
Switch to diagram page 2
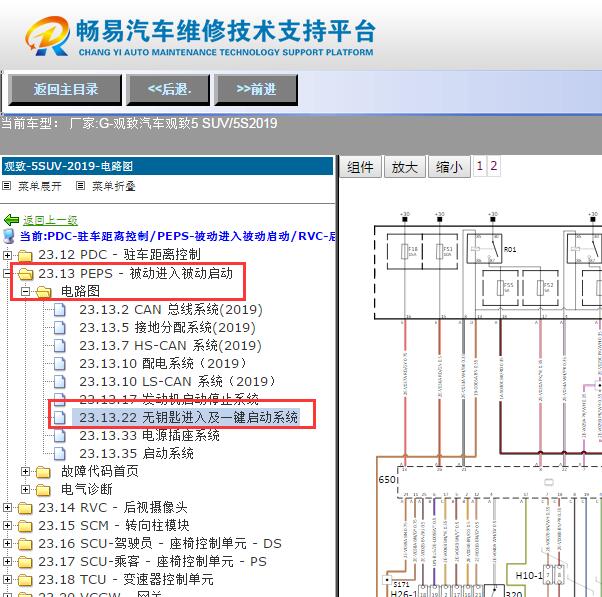[x=494, y=166]
